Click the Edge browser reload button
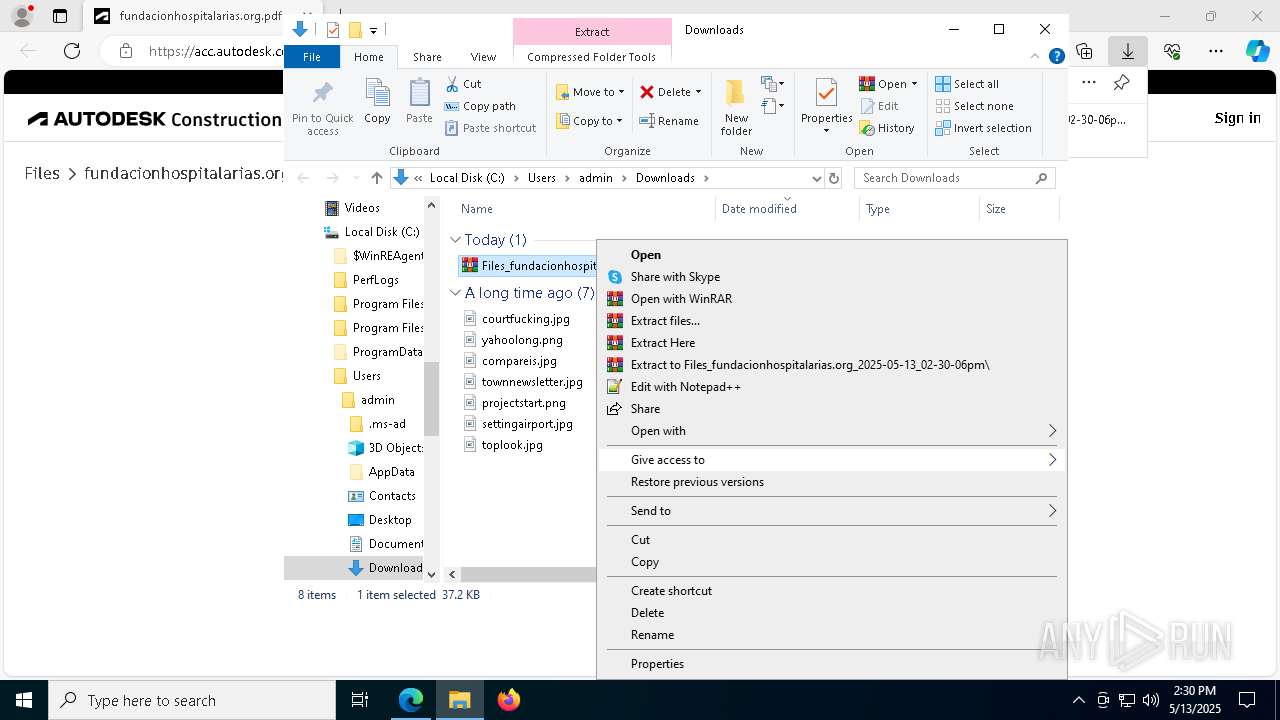The image size is (1280, 720). coord(72,51)
